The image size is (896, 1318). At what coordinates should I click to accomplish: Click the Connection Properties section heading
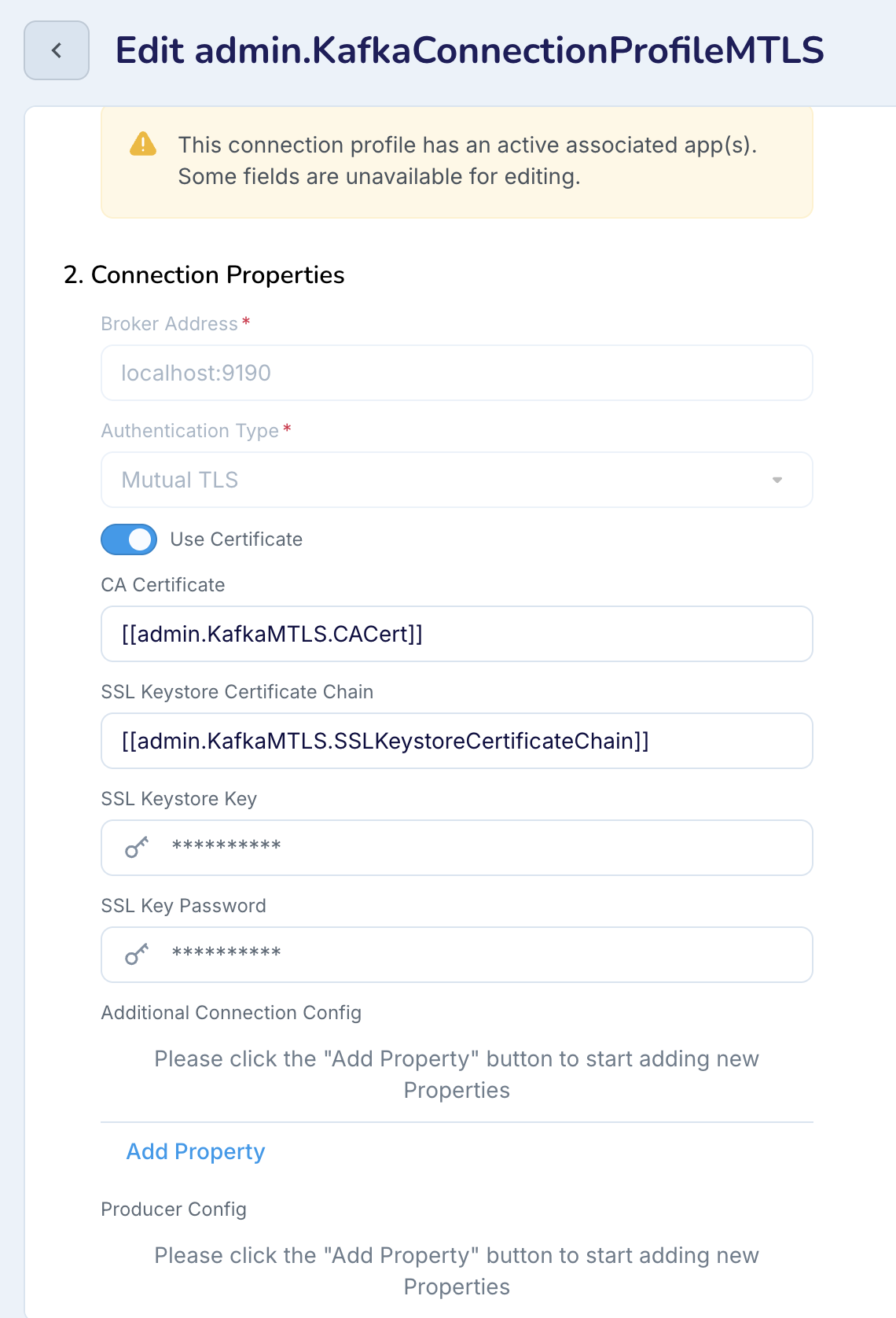pyautogui.click(x=204, y=275)
